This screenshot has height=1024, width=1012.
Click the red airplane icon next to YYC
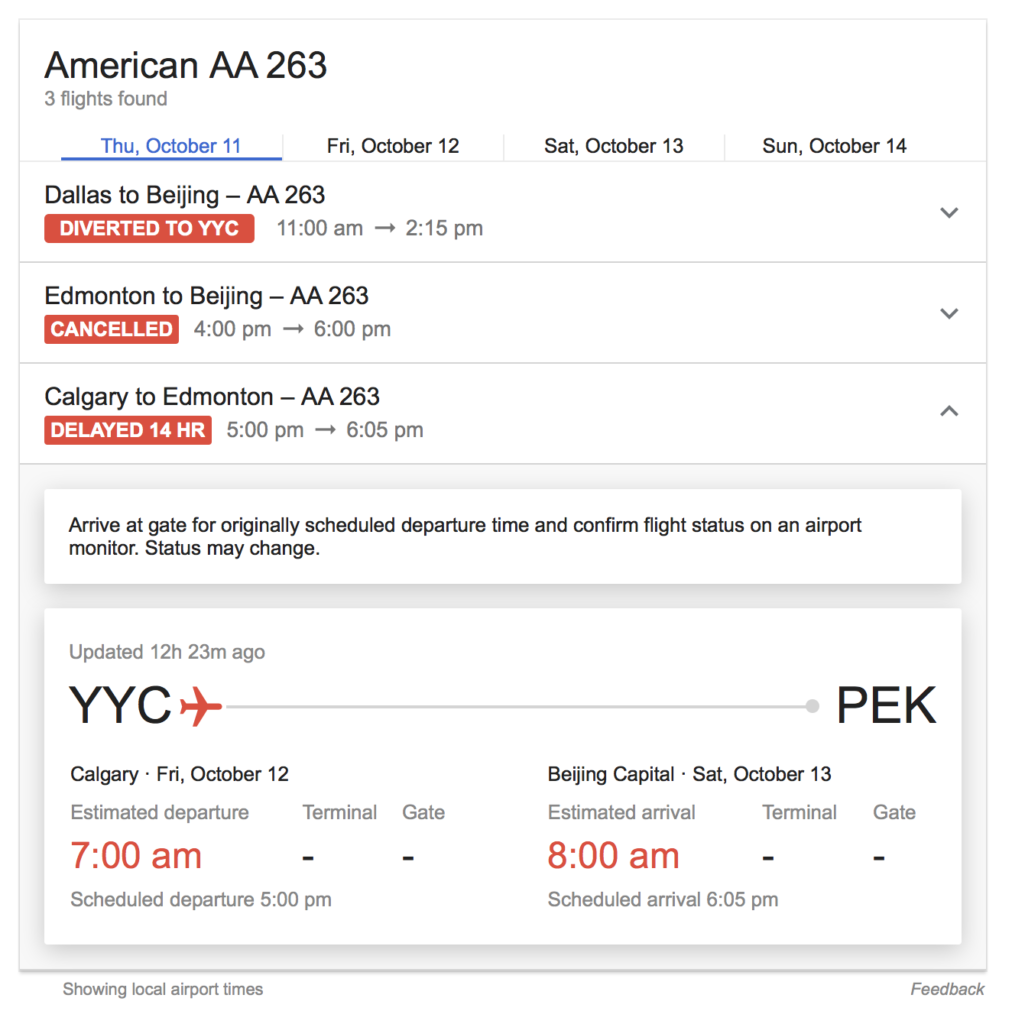tap(201, 706)
